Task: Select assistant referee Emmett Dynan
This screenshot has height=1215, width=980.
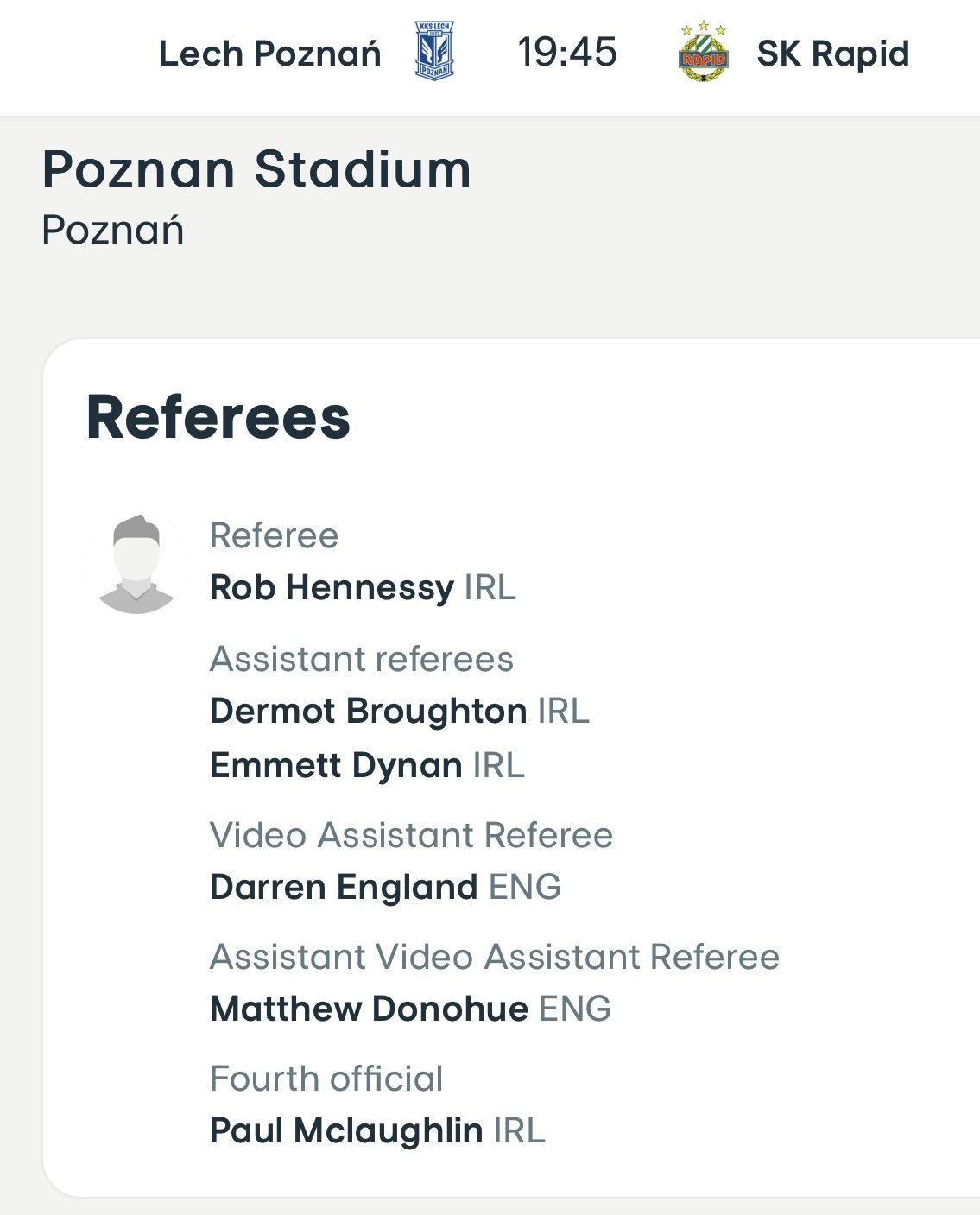Action: point(336,766)
